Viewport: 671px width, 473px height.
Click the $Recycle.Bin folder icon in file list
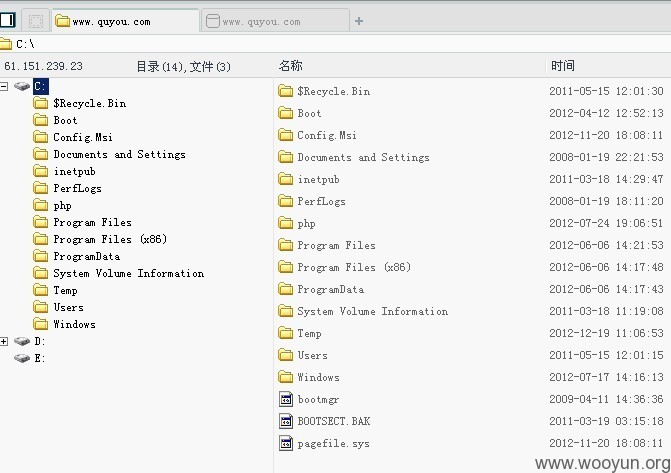click(x=285, y=91)
